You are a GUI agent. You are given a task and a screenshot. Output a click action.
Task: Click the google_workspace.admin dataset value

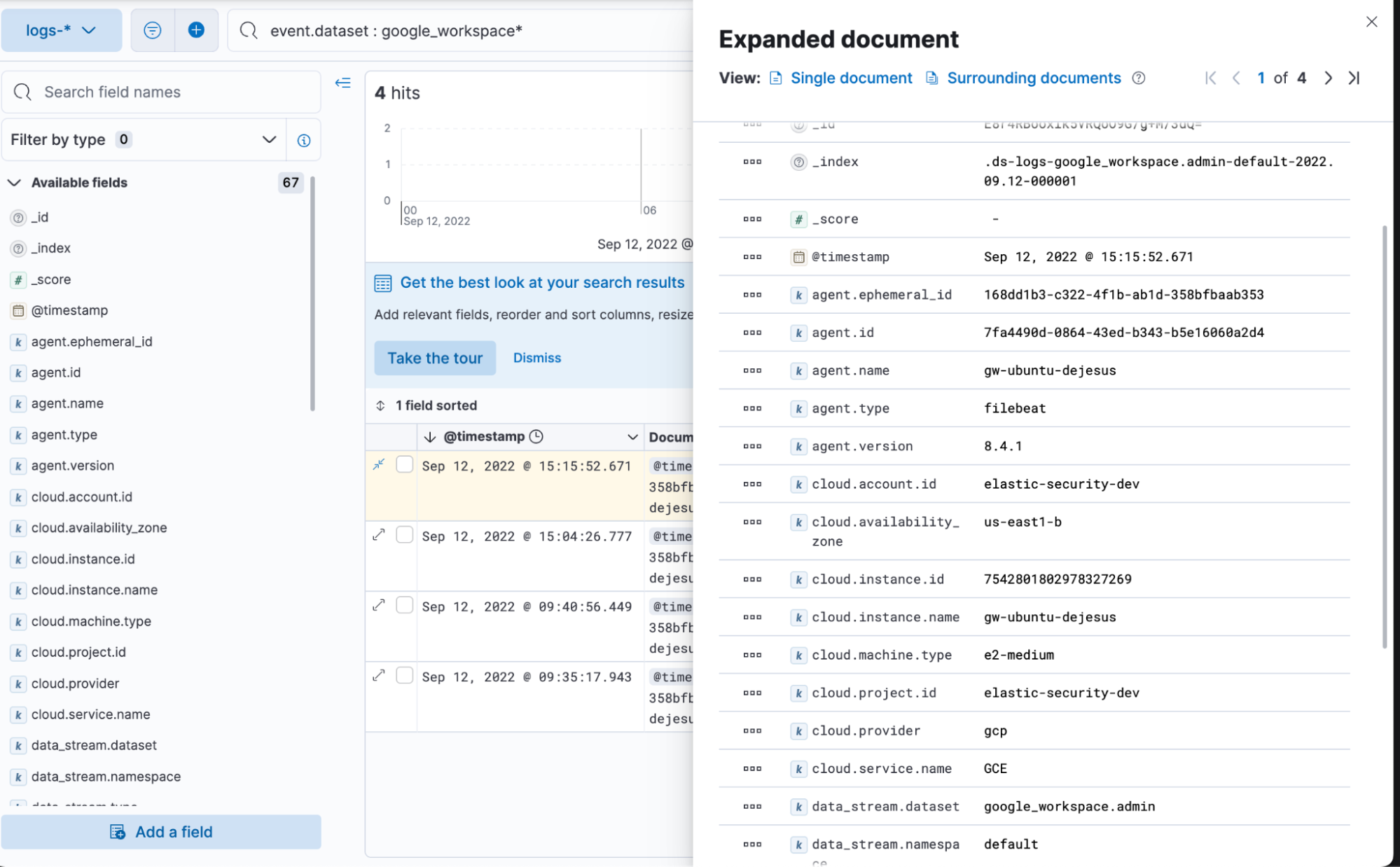(1069, 806)
